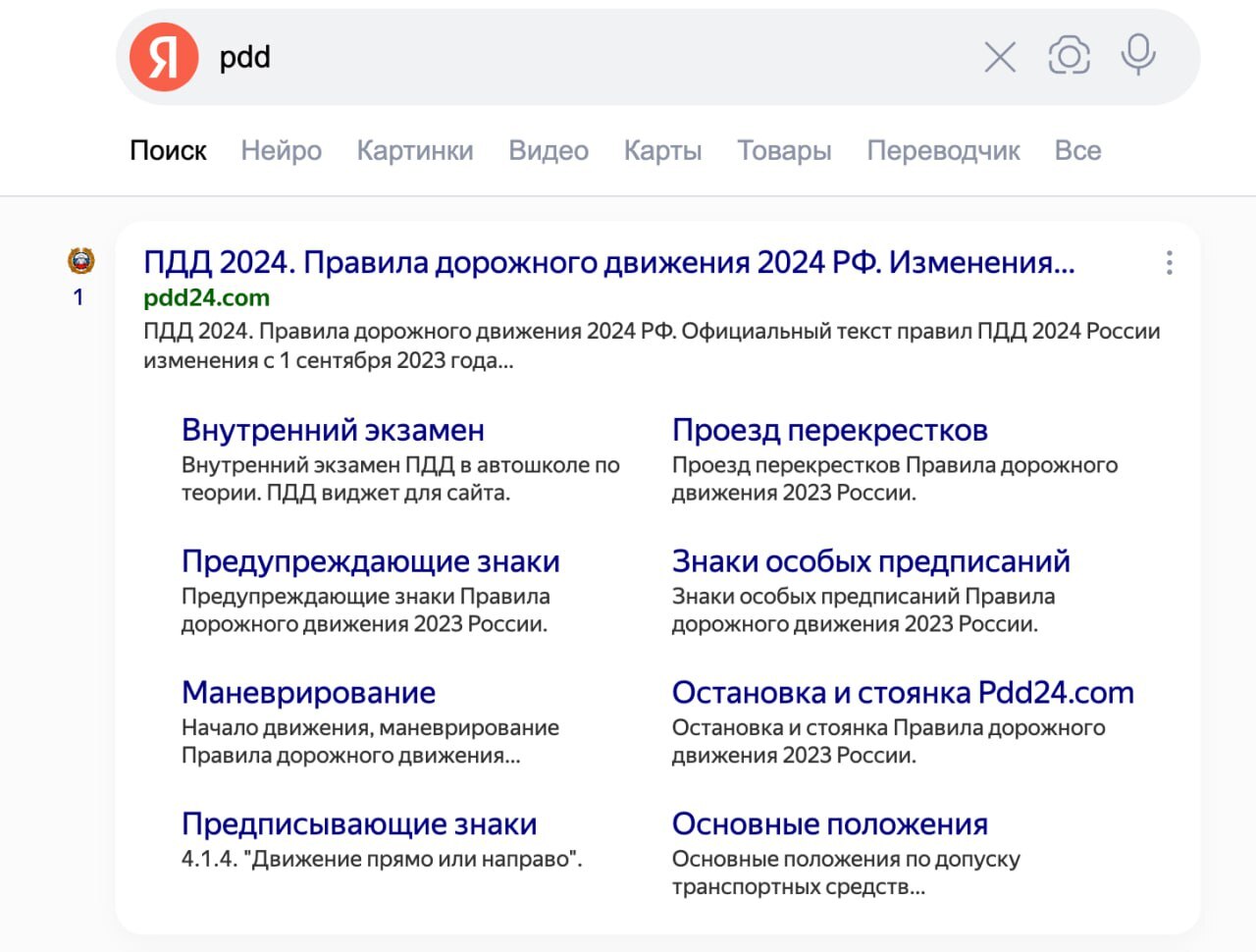Click the green pdd24.com URL link
Image resolution: width=1256 pixels, height=952 pixels.
206,297
